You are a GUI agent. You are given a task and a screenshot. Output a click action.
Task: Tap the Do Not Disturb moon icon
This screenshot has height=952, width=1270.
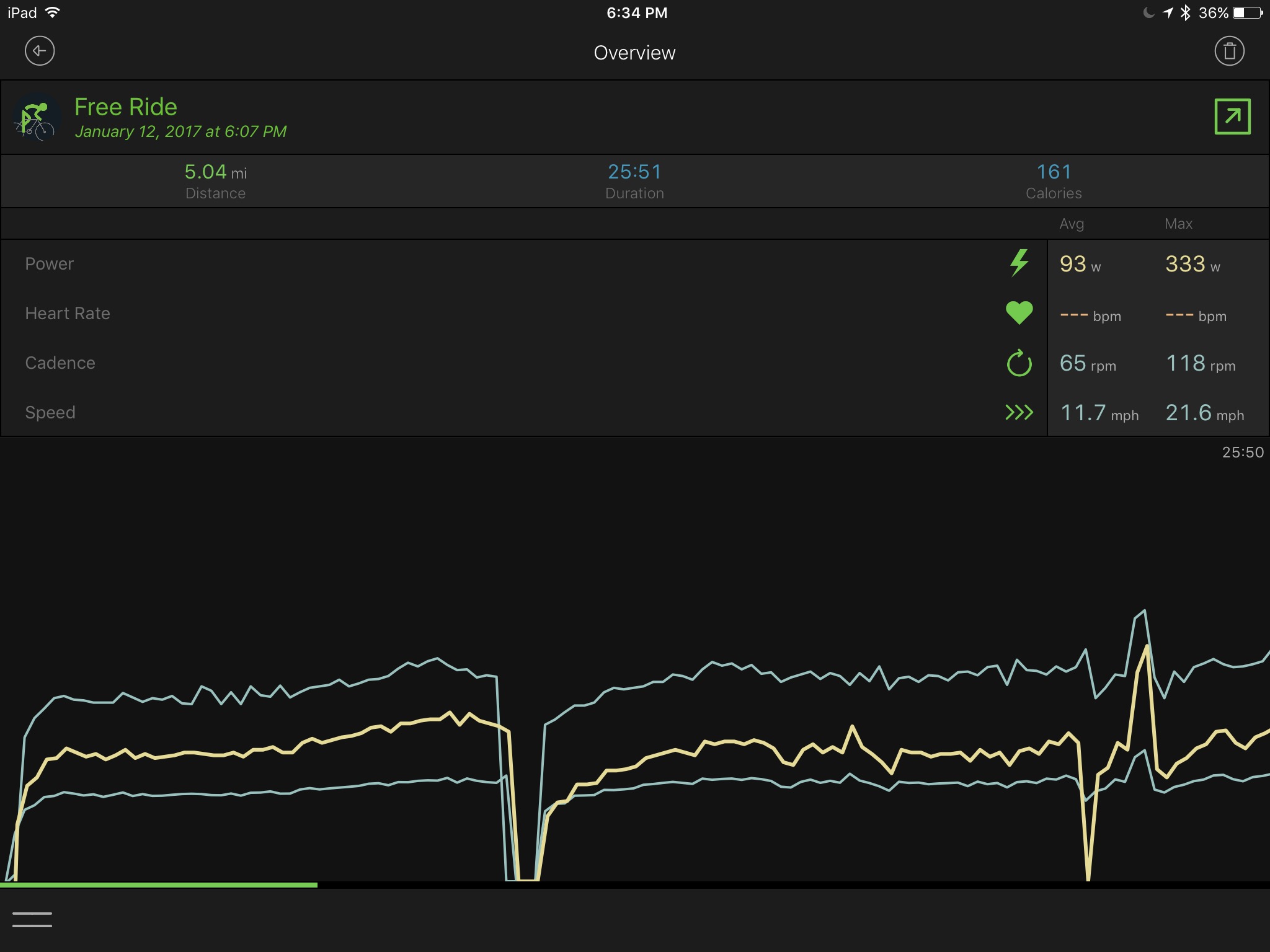point(1148,12)
